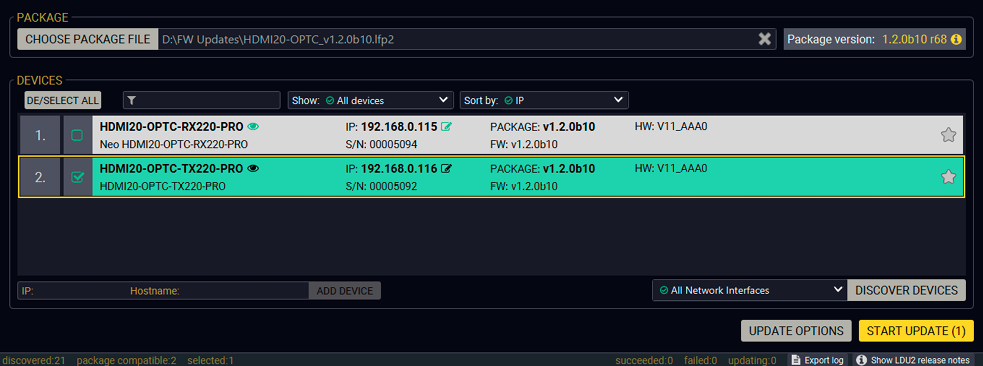
Task: Click the IP address input field
Action: 72,291
